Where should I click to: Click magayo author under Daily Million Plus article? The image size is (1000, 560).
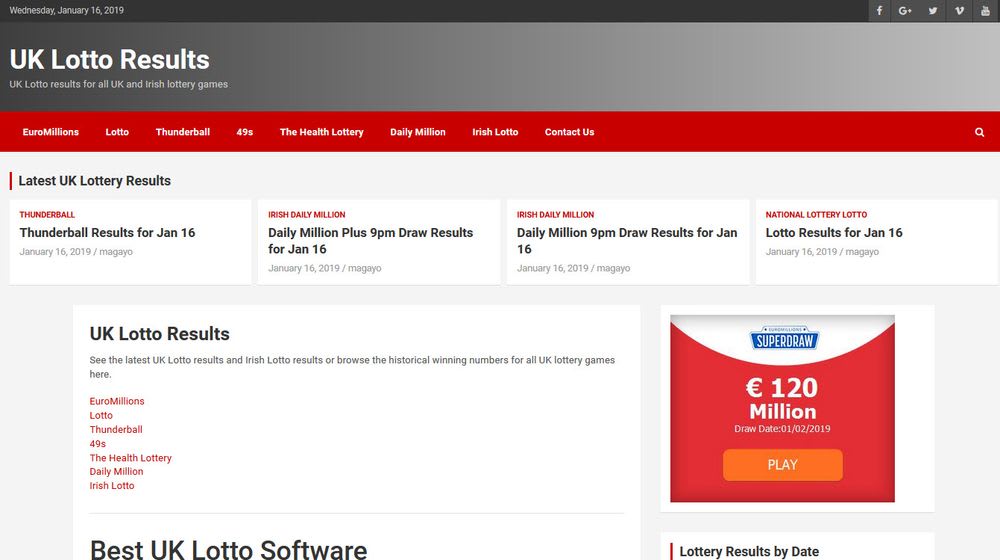[x=365, y=269]
